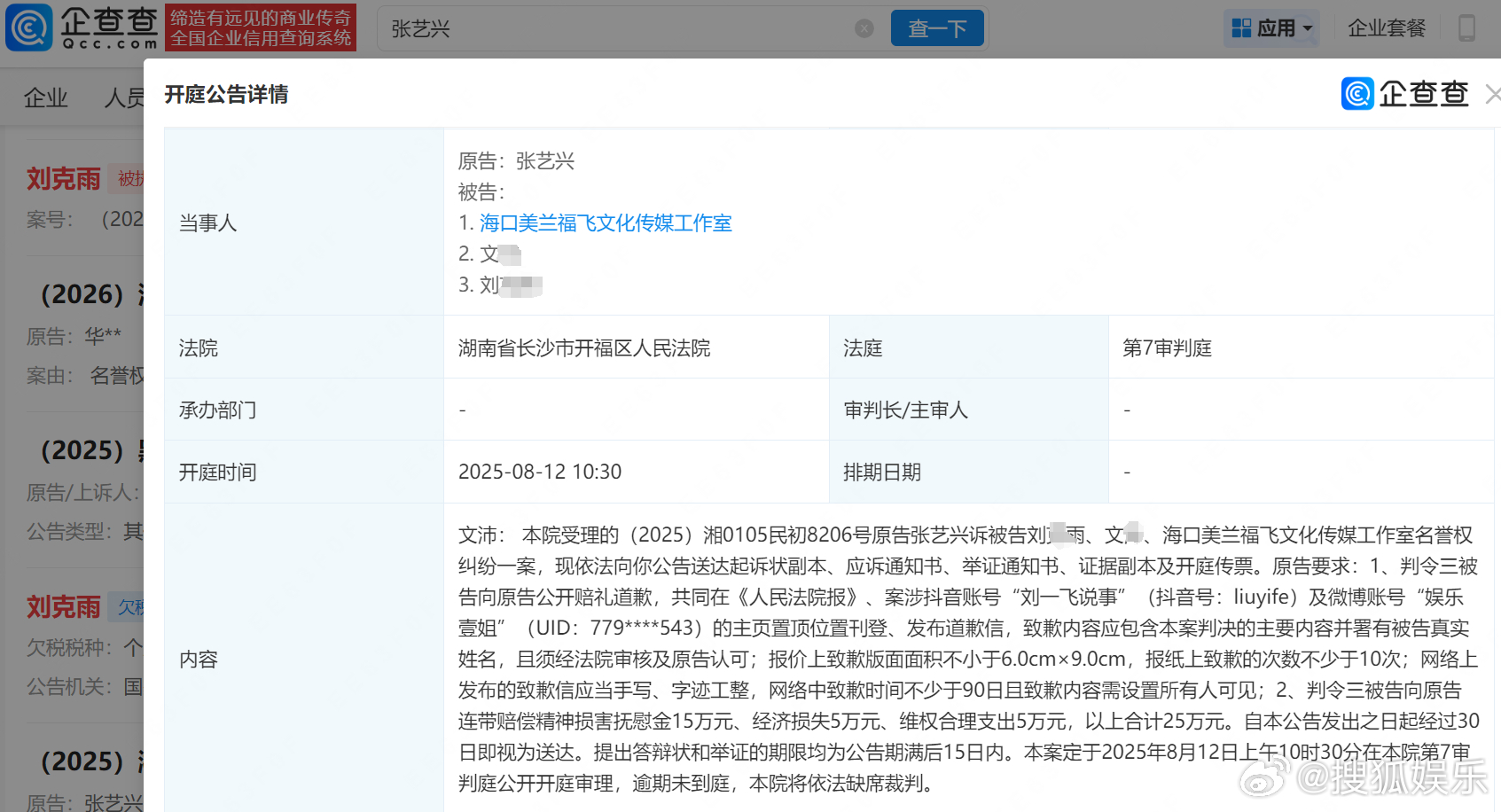Click the 企查查 logo in the dialog header
This screenshot has width=1501, height=812.
click(1405, 94)
